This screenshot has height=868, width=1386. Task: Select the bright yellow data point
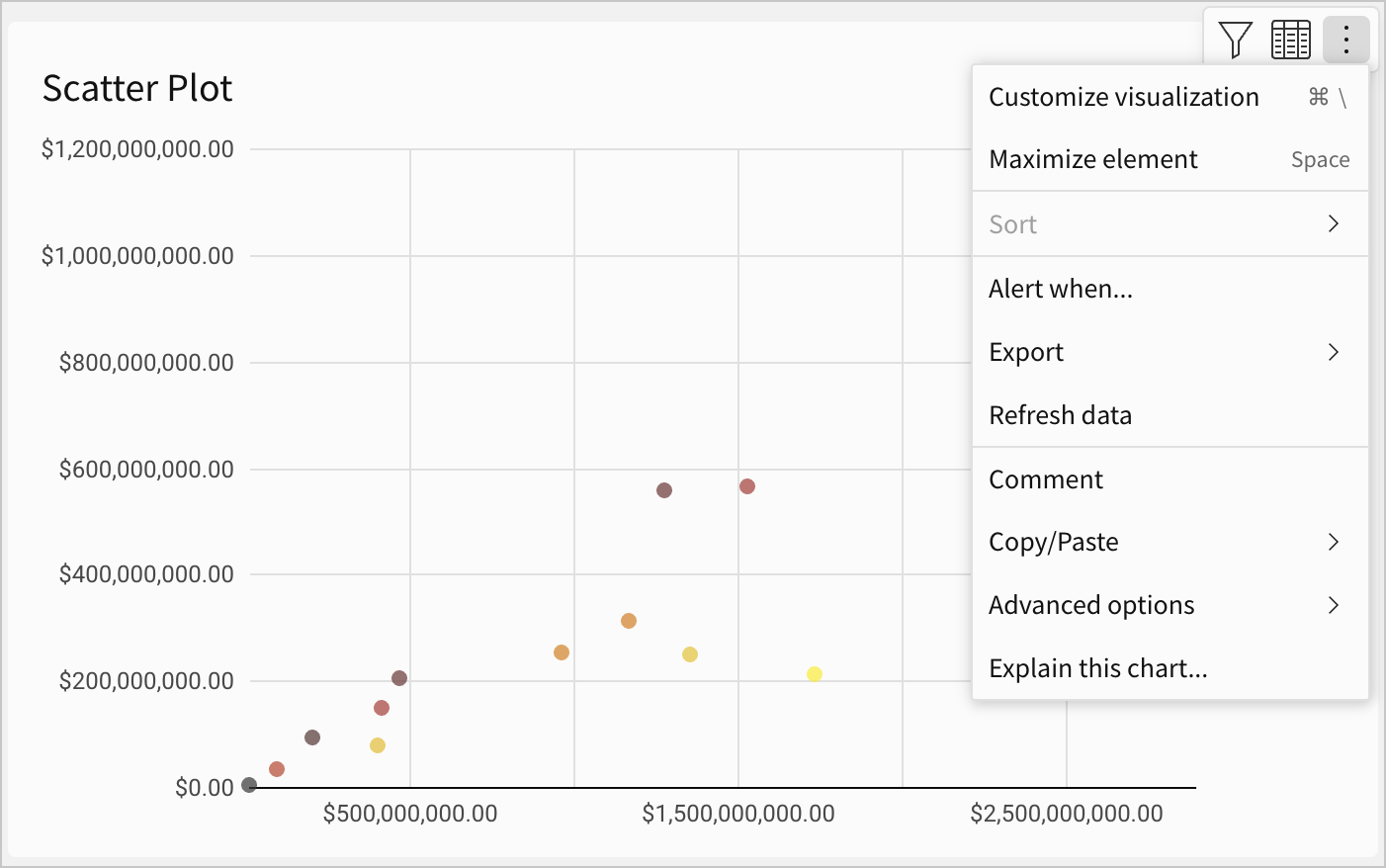point(815,674)
